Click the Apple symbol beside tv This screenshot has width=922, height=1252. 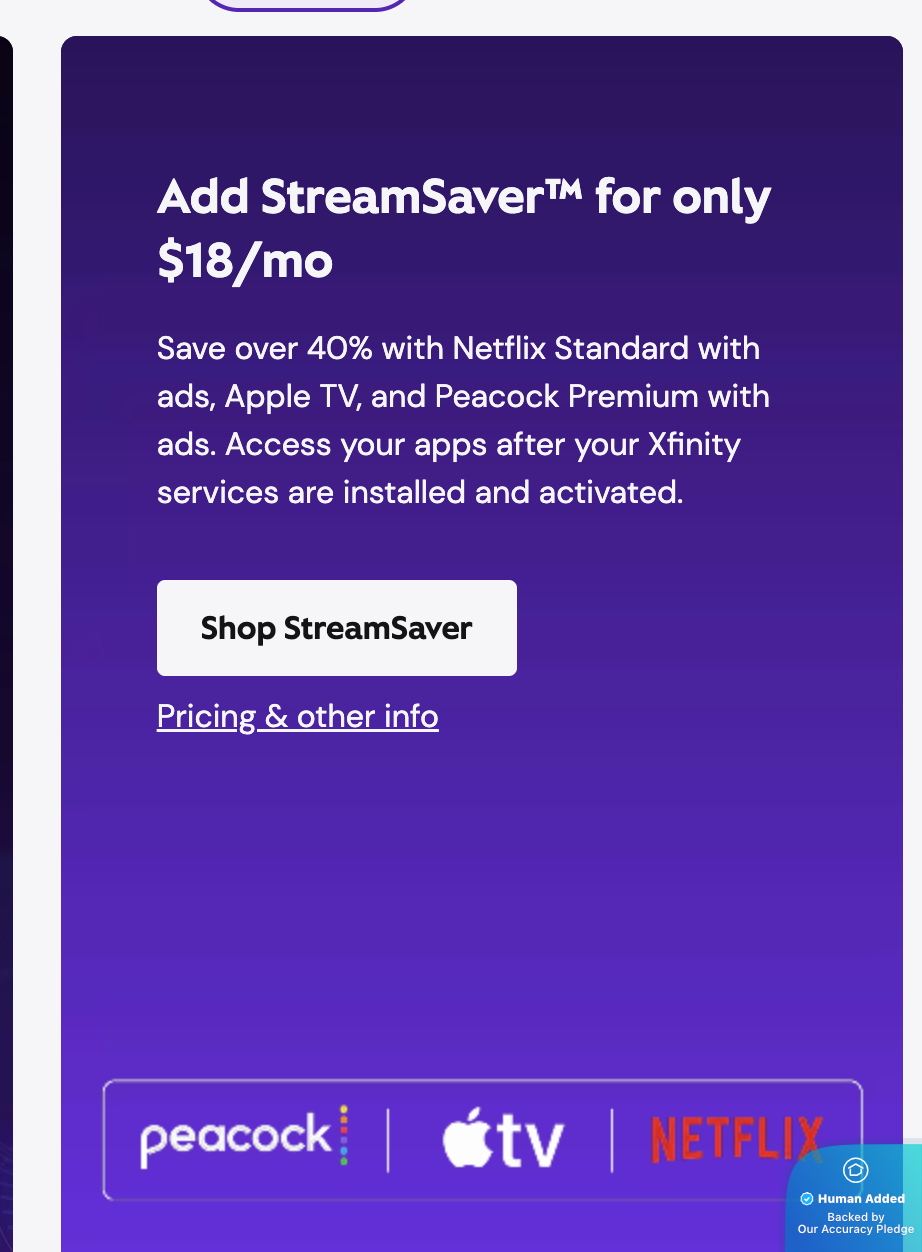click(466, 1139)
